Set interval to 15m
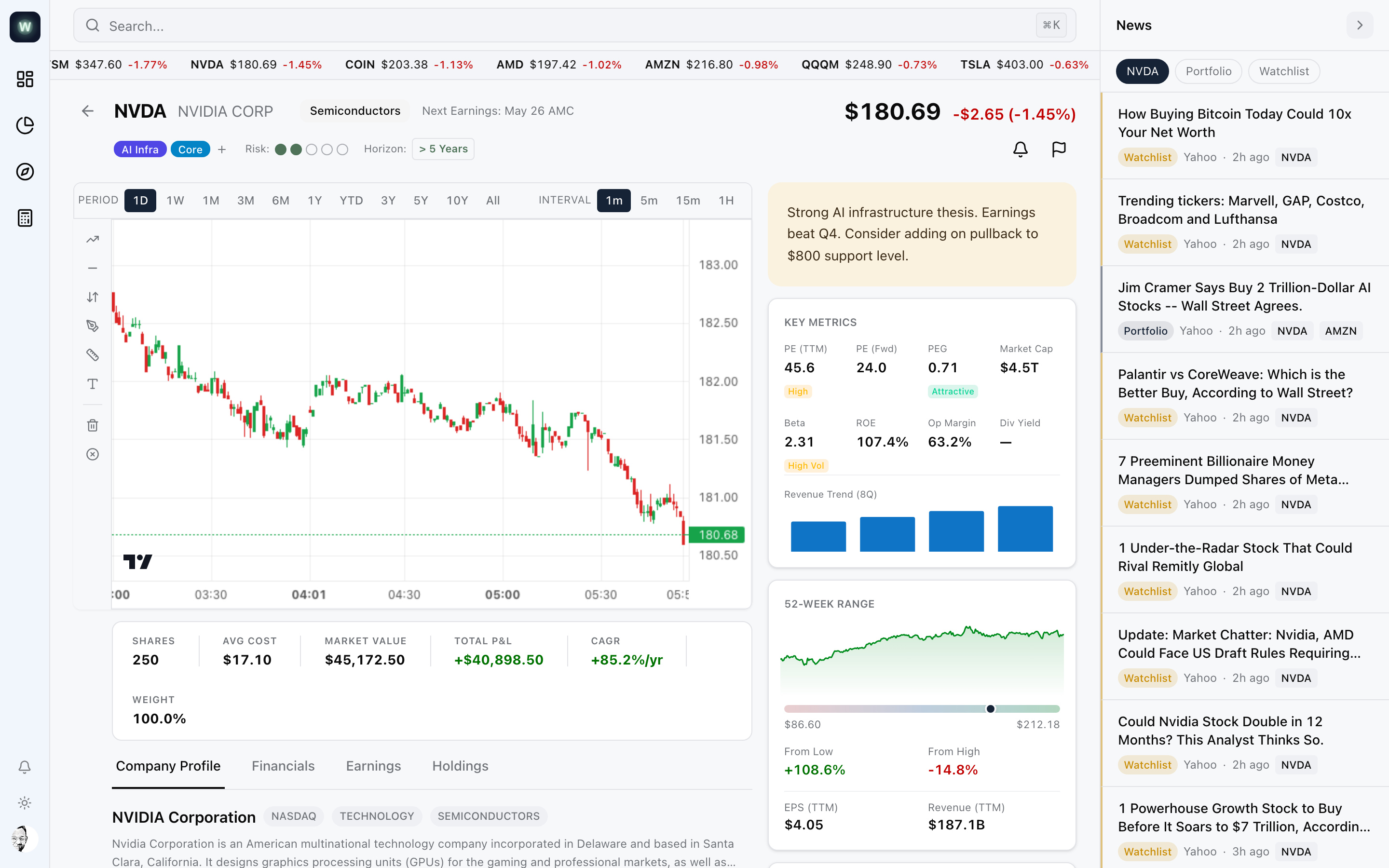The height and width of the screenshot is (868, 1389). point(688,200)
